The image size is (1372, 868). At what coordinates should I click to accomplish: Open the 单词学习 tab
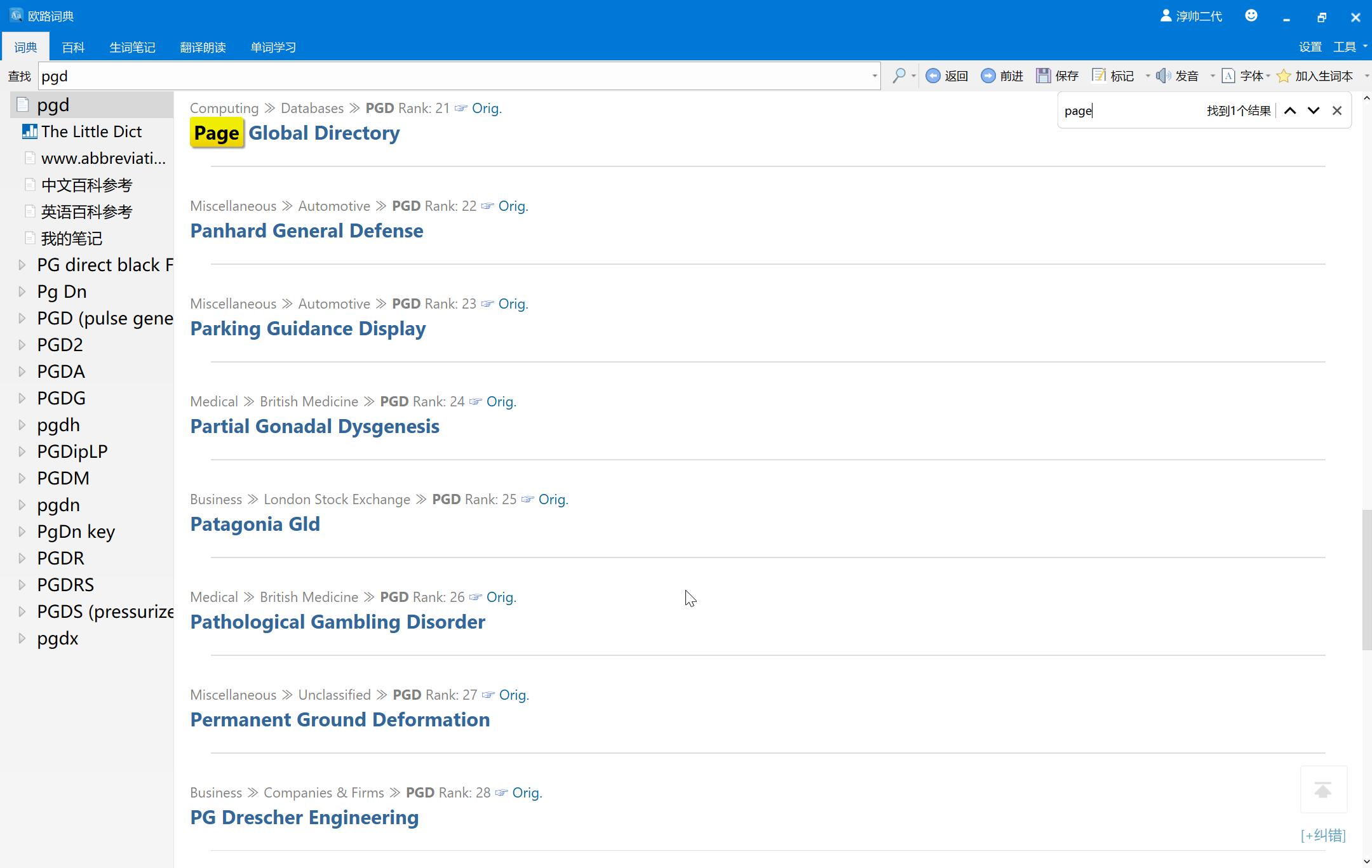pyautogui.click(x=273, y=48)
